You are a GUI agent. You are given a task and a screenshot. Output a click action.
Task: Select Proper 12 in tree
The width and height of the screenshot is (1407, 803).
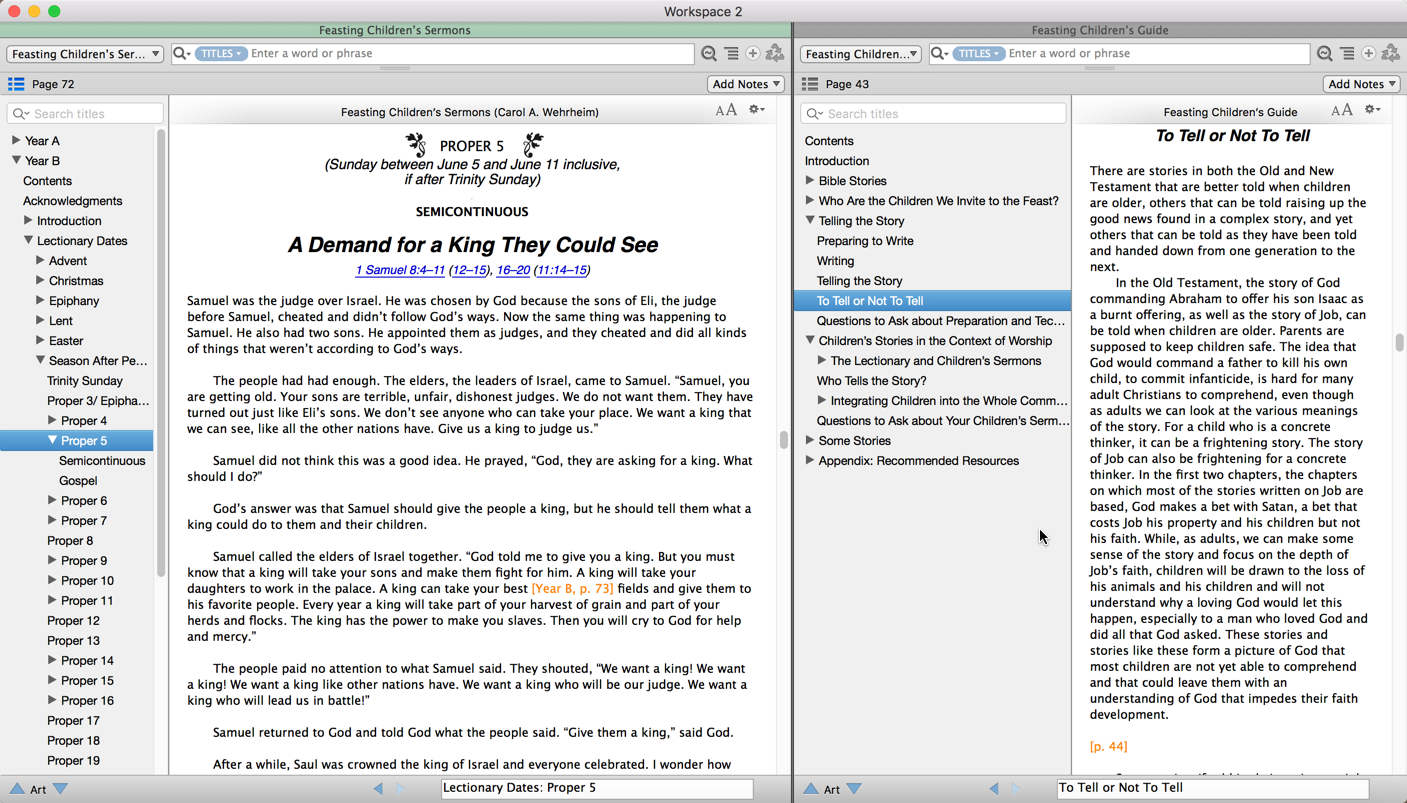[74, 621]
